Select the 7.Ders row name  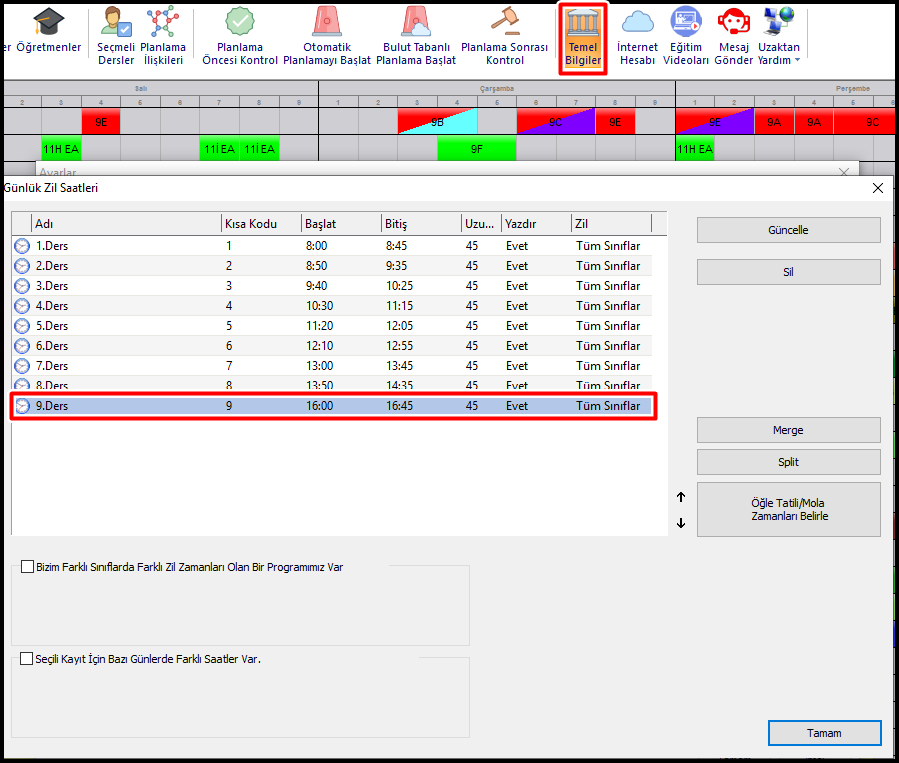[52, 366]
